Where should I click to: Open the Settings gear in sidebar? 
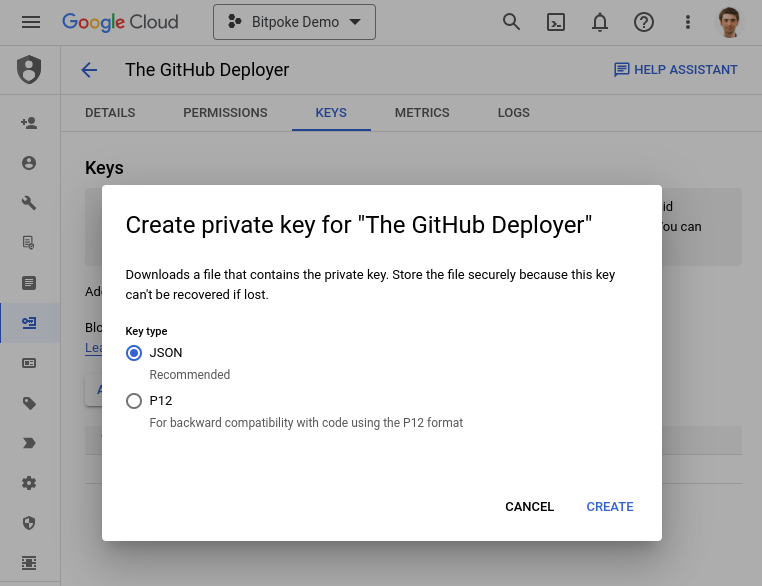coord(29,483)
